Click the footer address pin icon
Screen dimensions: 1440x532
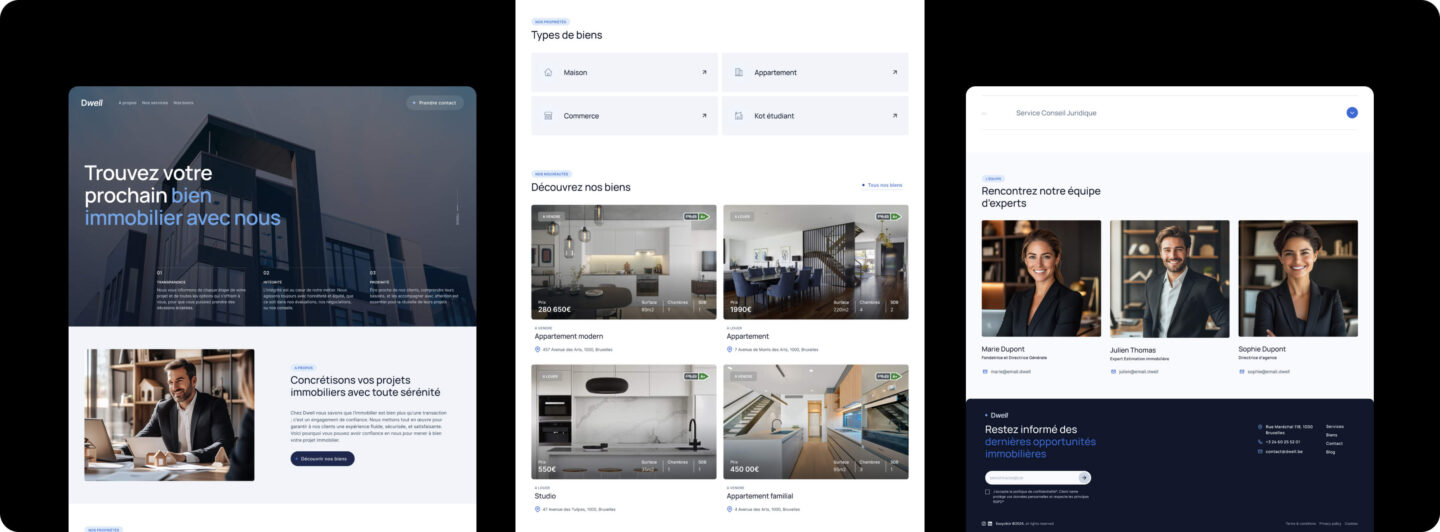pyautogui.click(x=1260, y=427)
